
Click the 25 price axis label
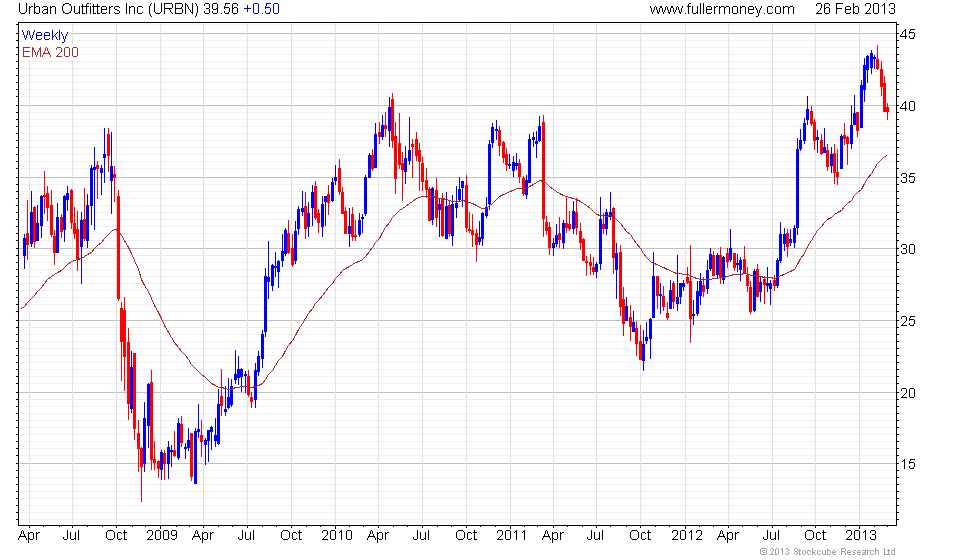[908, 321]
